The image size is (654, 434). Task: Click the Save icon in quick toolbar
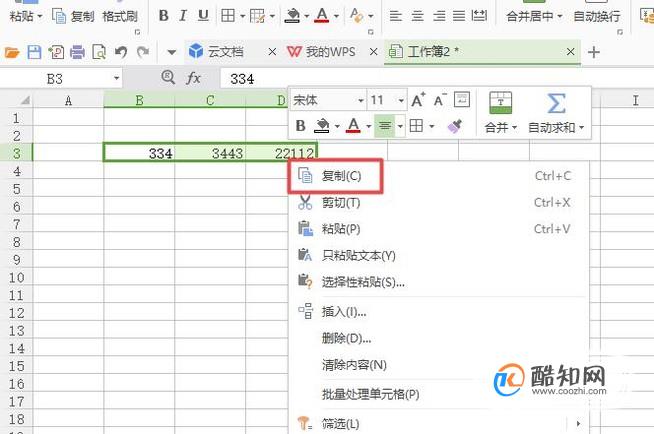34,52
